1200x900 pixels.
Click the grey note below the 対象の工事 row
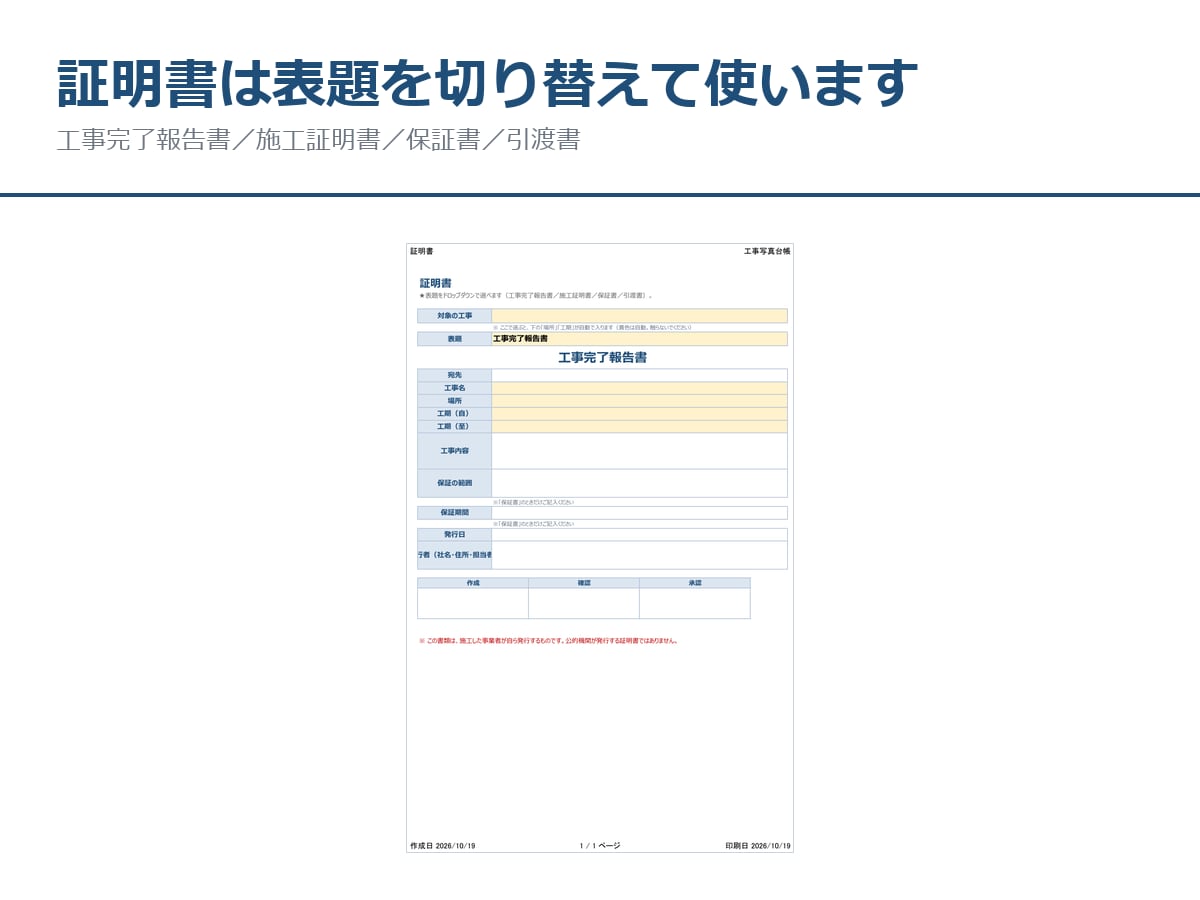point(592,327)
